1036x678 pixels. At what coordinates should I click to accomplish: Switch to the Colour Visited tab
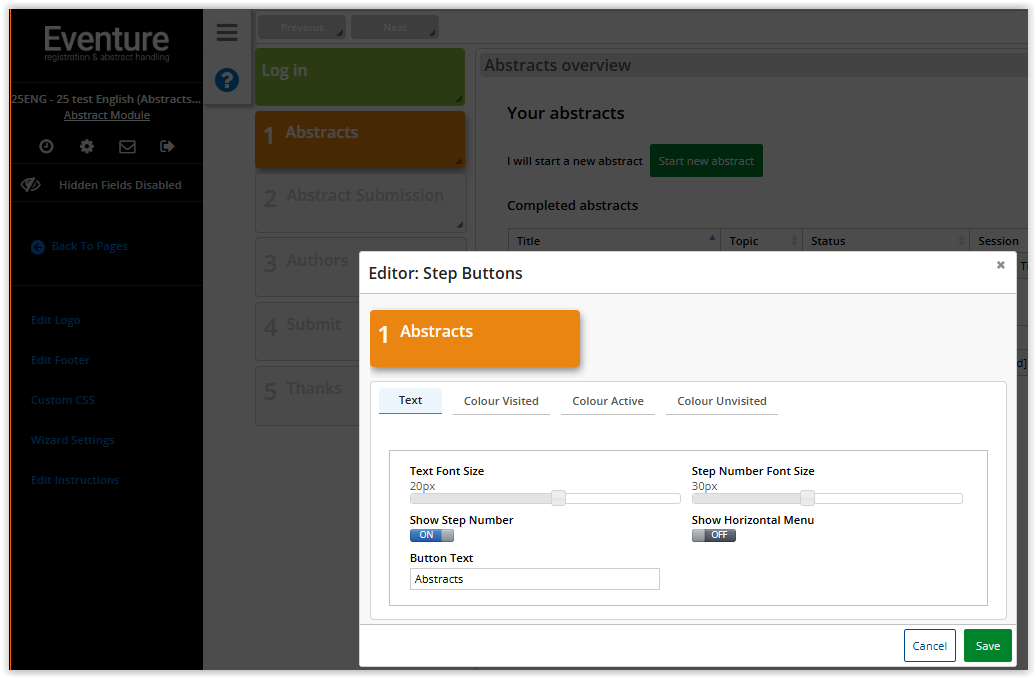[x=501, y=401]
